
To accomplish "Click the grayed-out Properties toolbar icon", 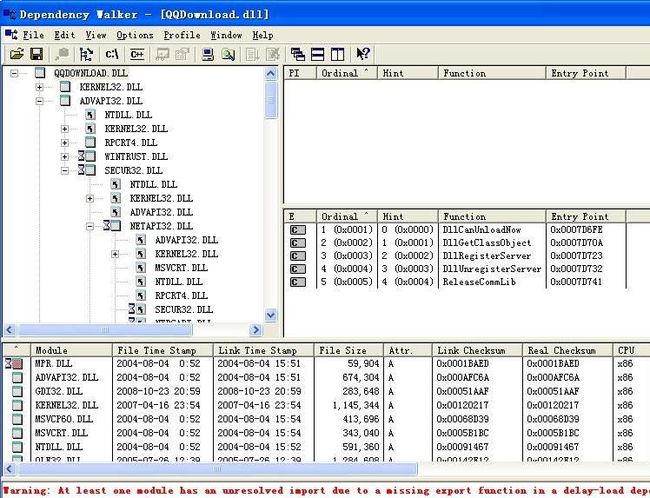I will click(x=182, y=54).
